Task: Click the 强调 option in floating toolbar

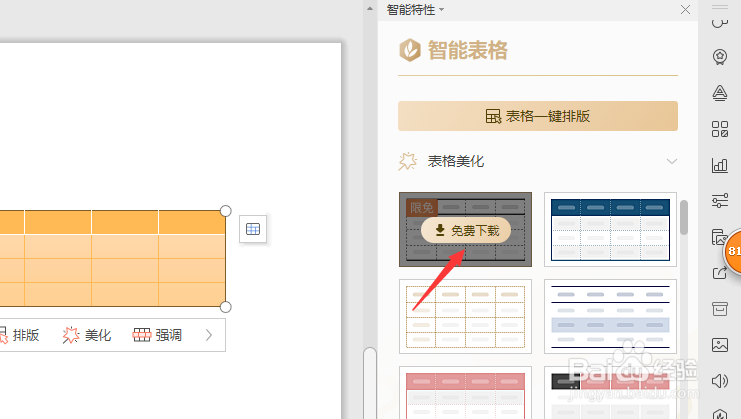Action: coord(157,335)
